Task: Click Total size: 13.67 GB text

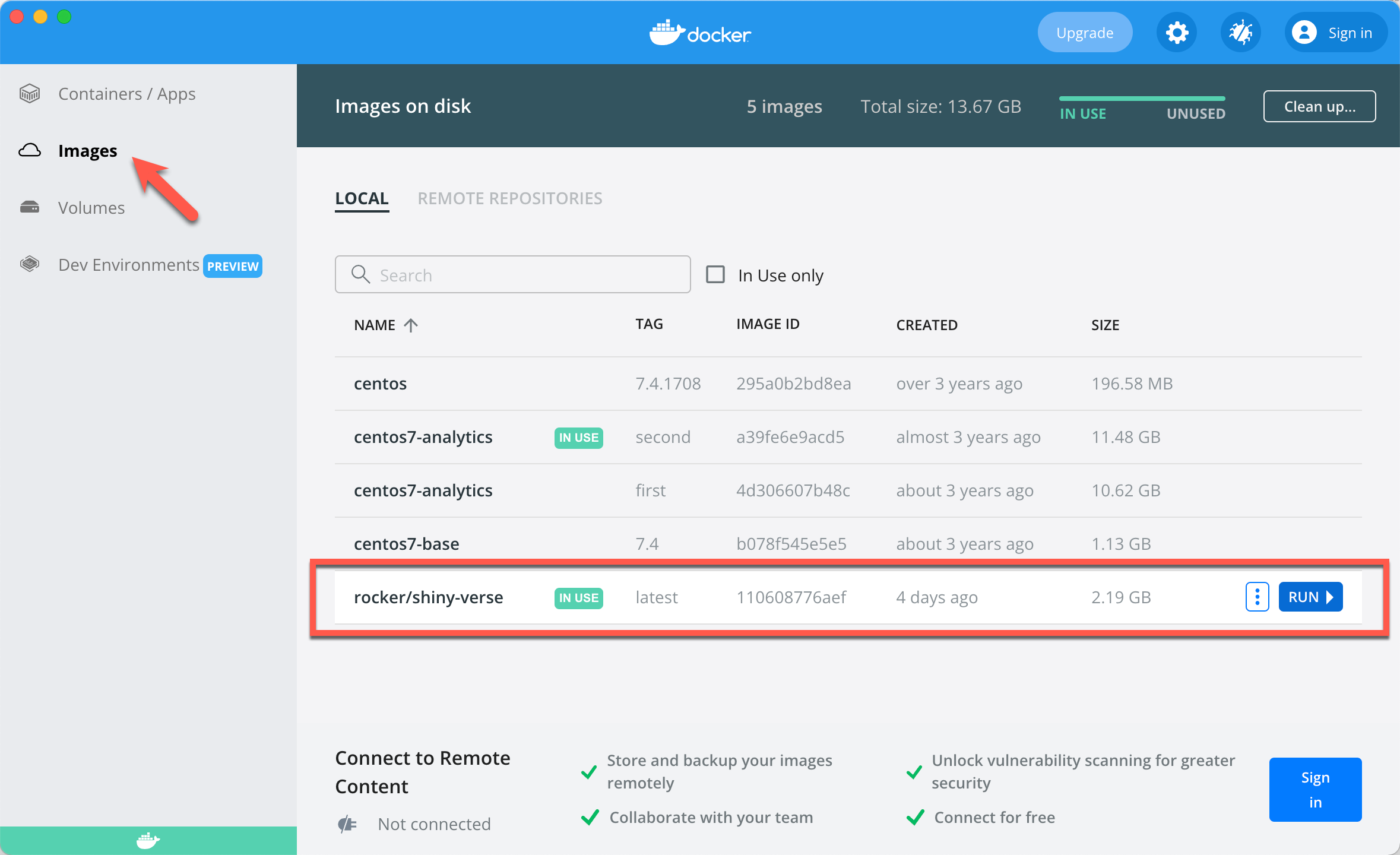Action: [x=940, y=106]
